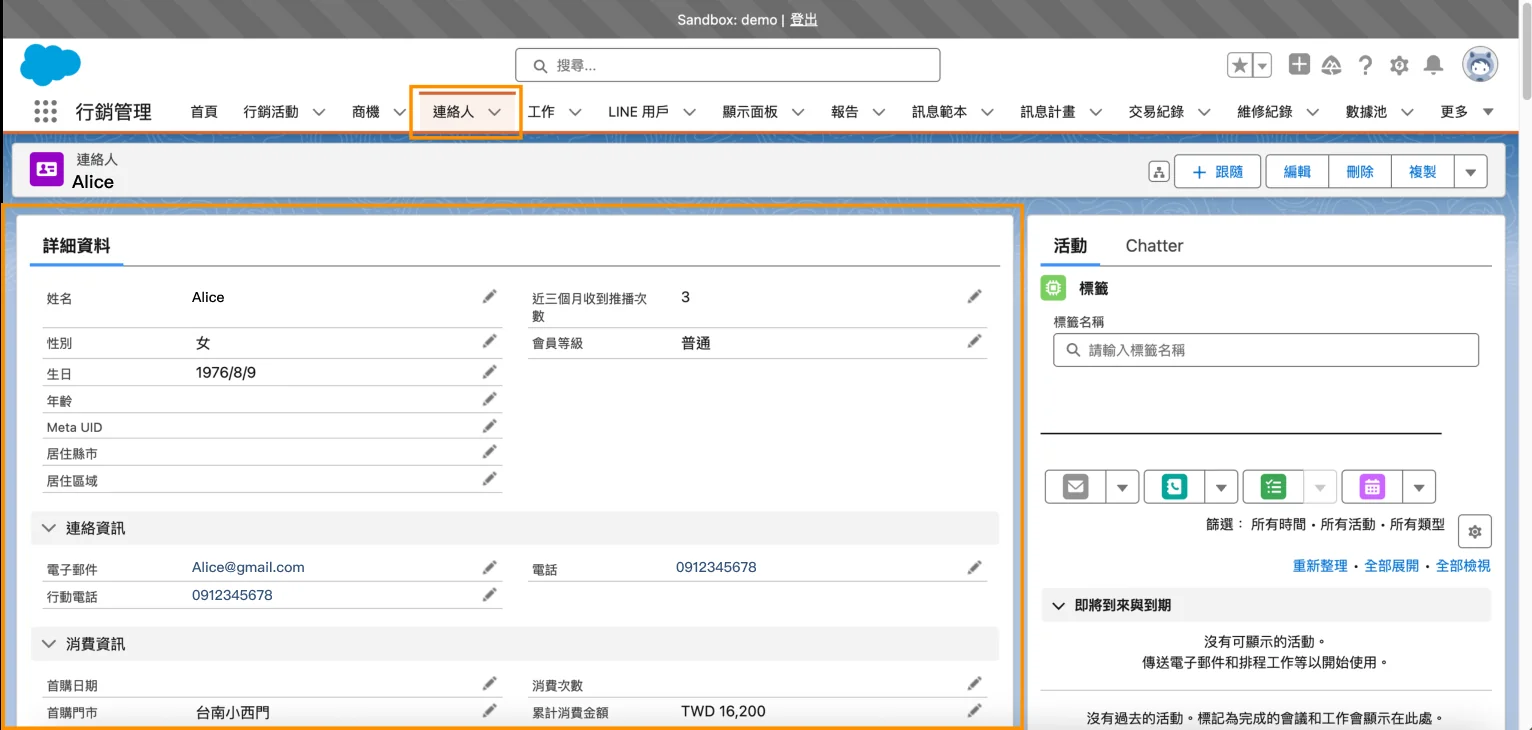Viewport: 1532px width, 730px height.
Task: Click the email envelope activity button
Action: (1076, 487)
